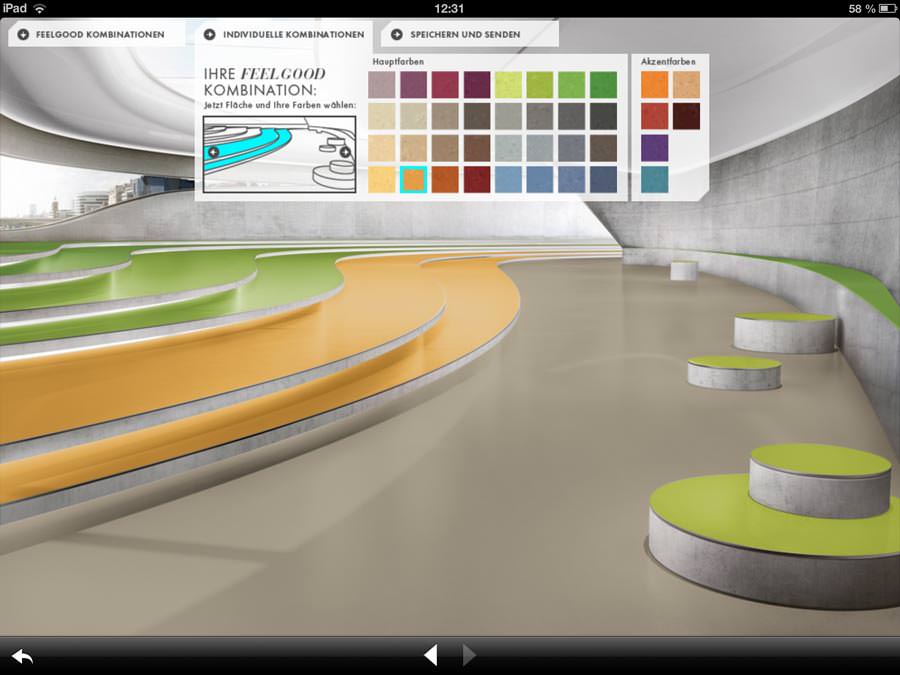Pick the light tan Akzentfarben swatch
This screenshot has width=900, height=675.
tap(686, 85)
